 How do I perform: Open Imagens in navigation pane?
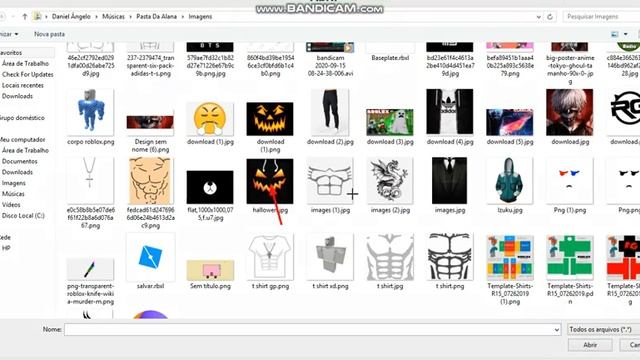(x=14, y=183)
